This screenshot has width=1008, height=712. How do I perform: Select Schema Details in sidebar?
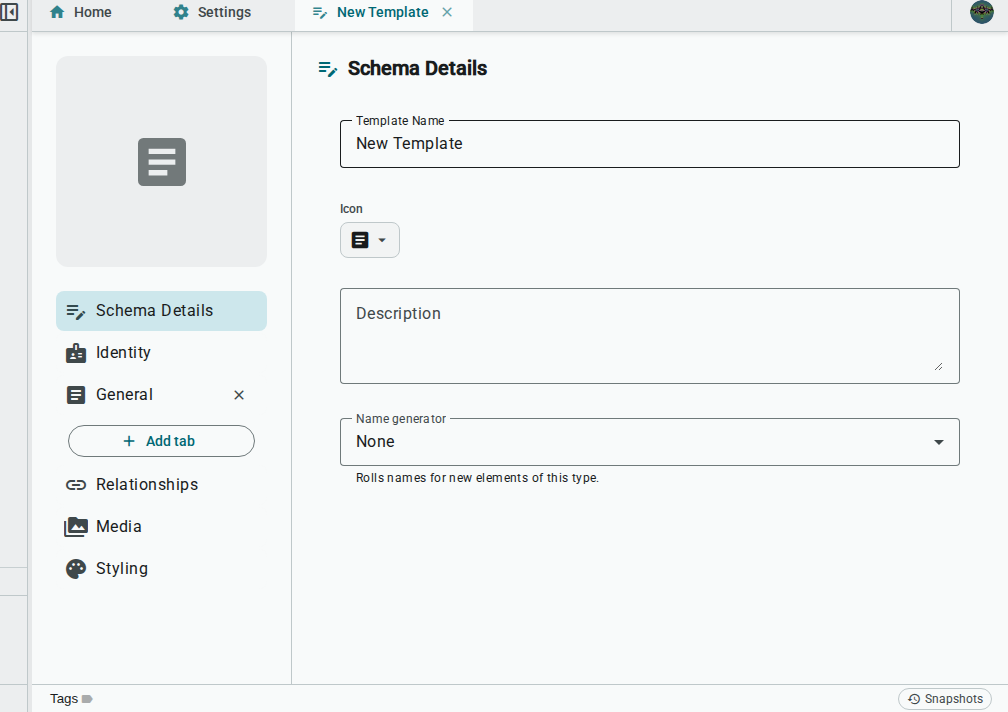[x=161, y=311]
